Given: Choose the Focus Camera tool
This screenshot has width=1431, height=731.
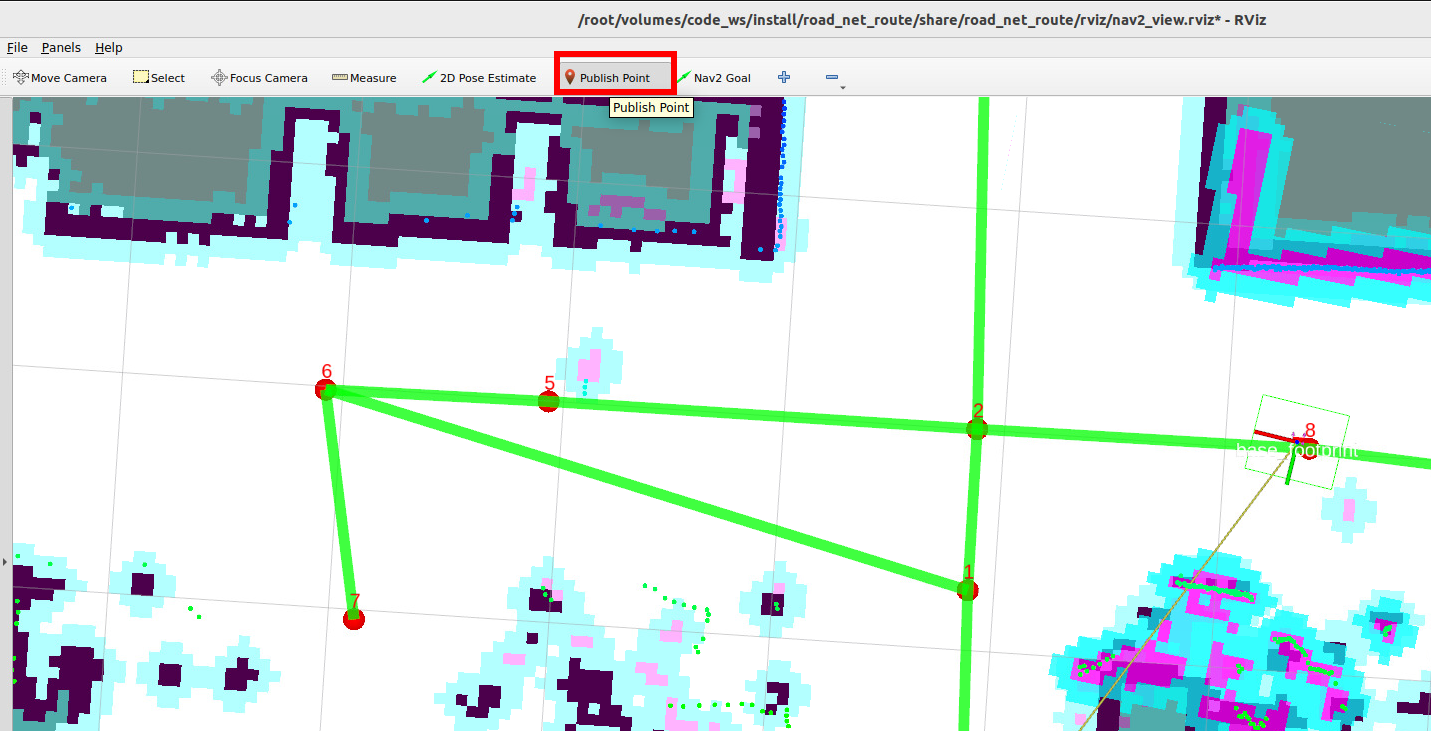Looking at the screenshot, I should (x=259, y=78).
